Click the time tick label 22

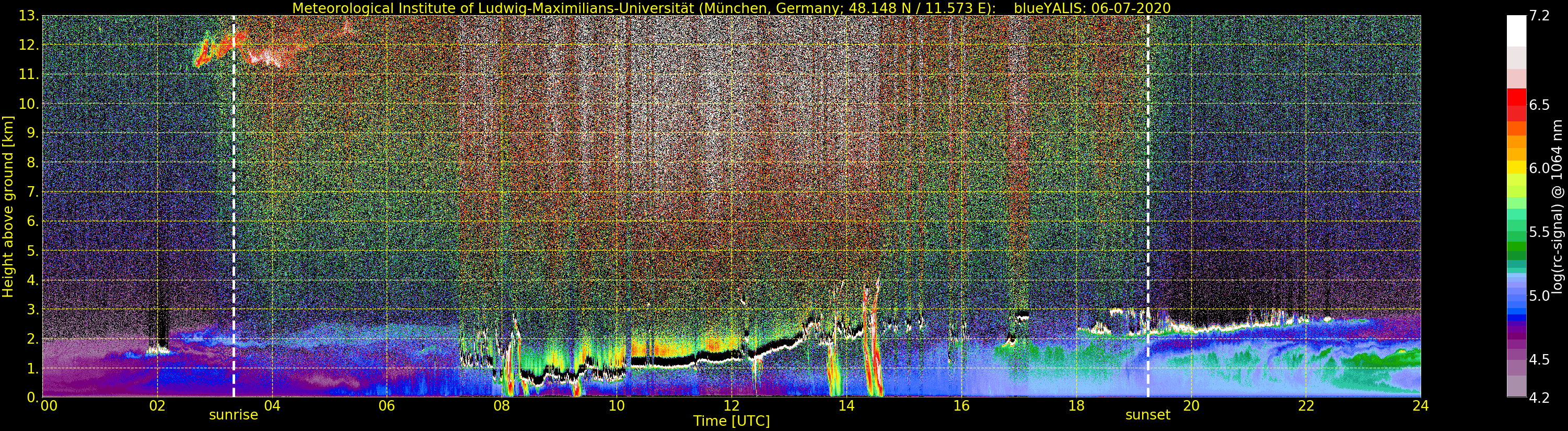tap(1306, 406)
